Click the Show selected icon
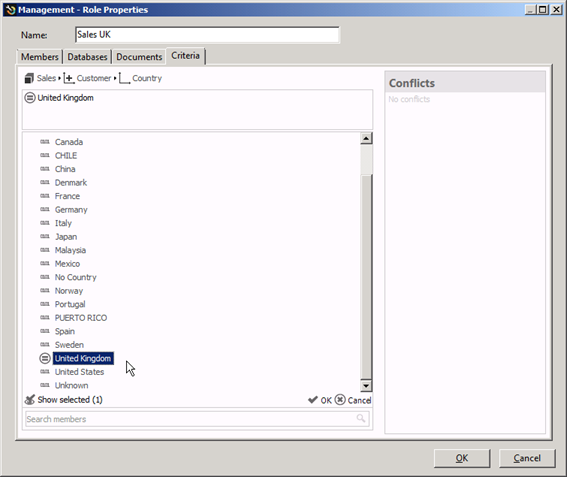Image resolution: width=567 pixels, height=477 pixels. tap(29, 400)
